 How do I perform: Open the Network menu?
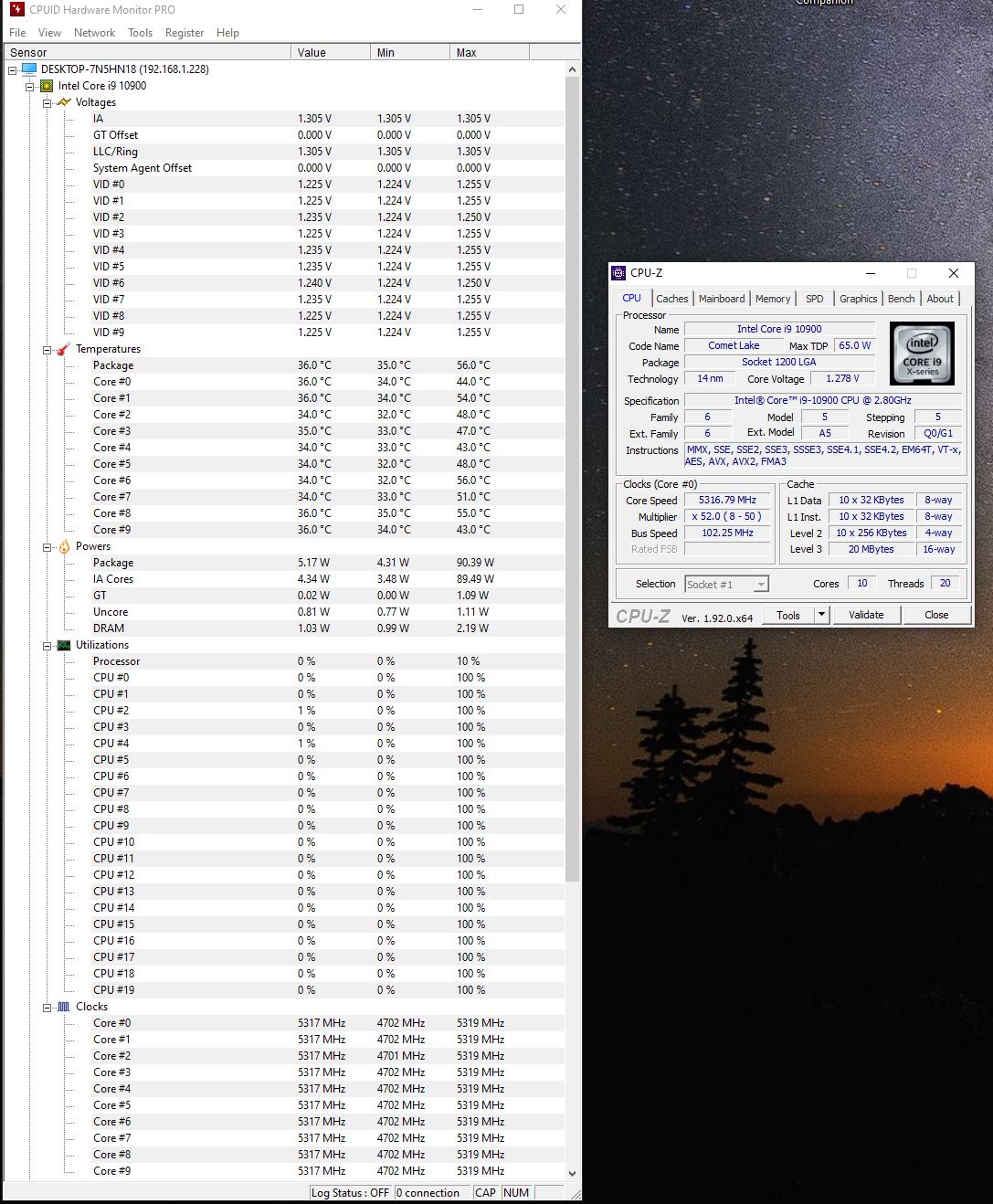pyautogui.click(x=94, y=33)
